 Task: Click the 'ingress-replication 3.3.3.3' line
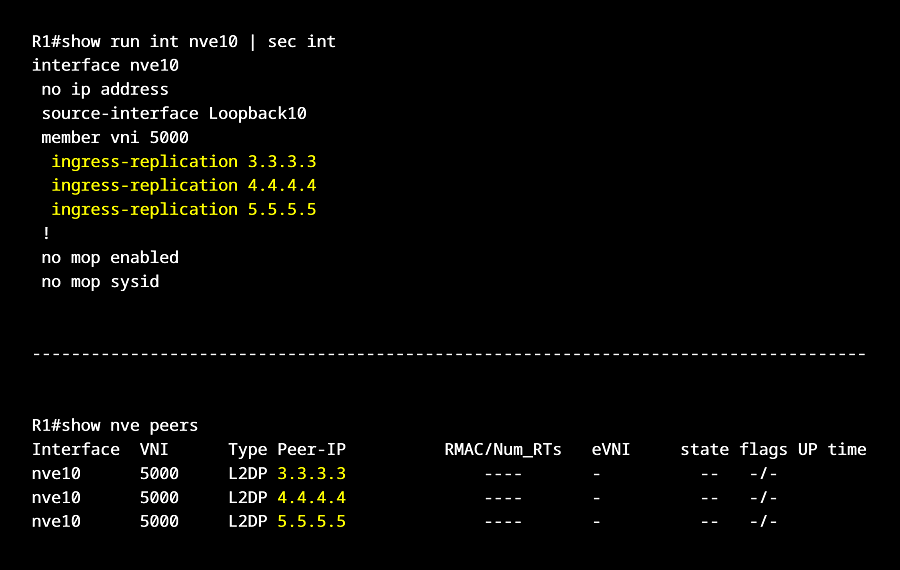184,161
